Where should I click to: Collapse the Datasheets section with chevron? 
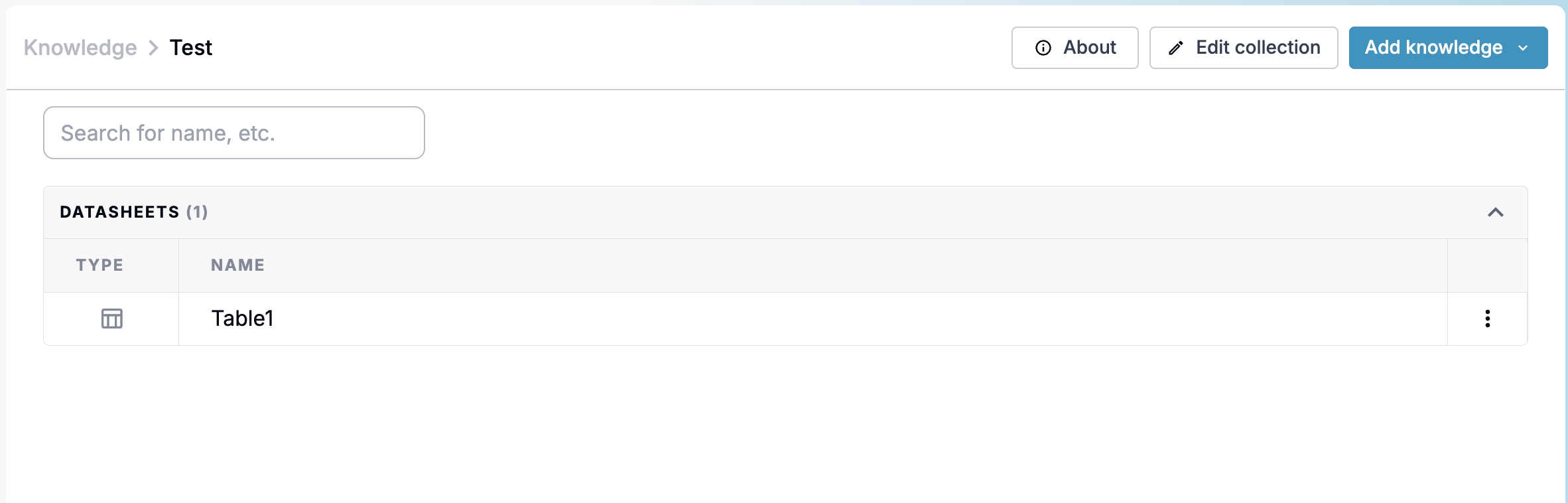[x=1496, y=212]
